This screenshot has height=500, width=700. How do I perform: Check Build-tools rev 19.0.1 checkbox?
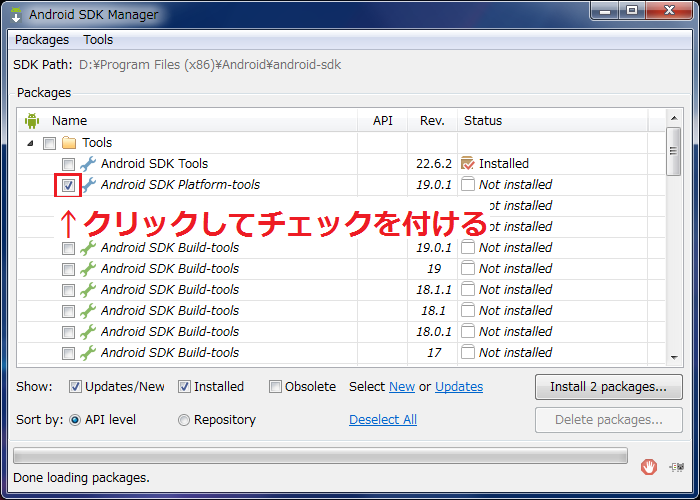pyautogui.click(x=68, y=248)
